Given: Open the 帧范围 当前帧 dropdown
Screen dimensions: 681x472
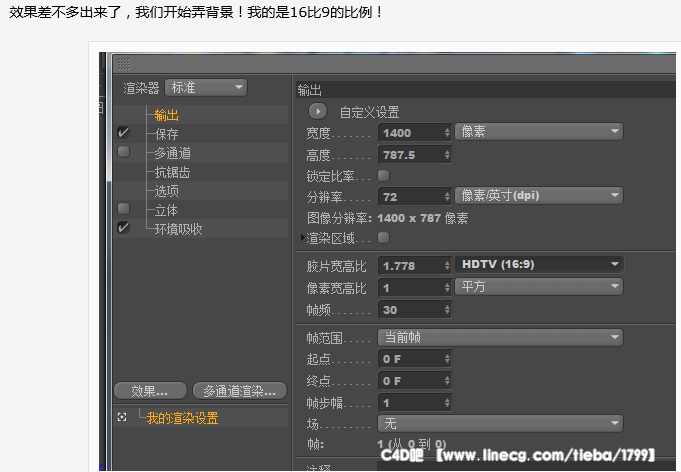Looking at the screenshot, I should tap(500, 337).
